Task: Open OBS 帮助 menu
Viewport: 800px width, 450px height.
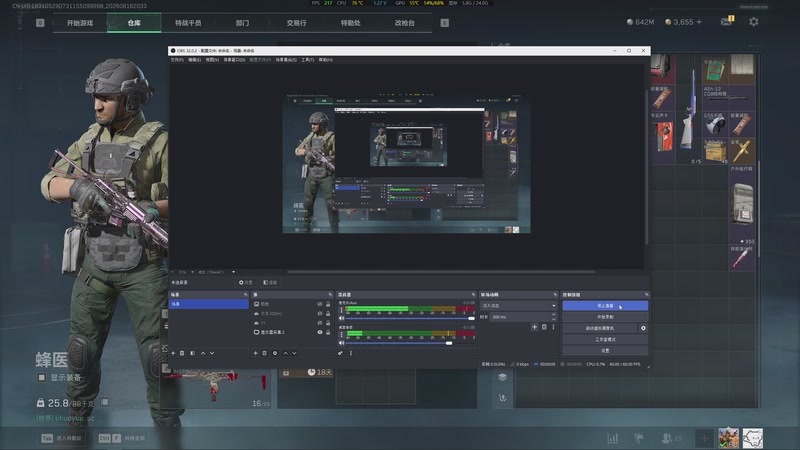Action: (x=326, y=60)
